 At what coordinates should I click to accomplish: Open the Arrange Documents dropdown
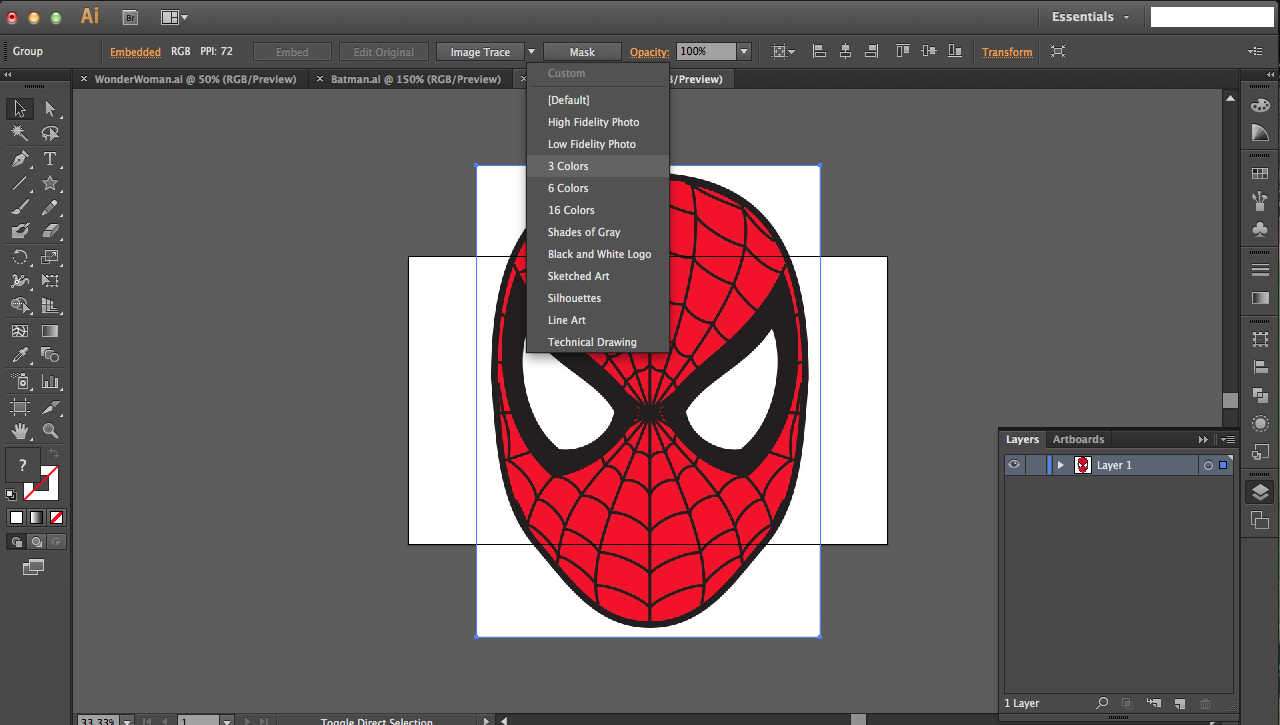coord(174,17)
